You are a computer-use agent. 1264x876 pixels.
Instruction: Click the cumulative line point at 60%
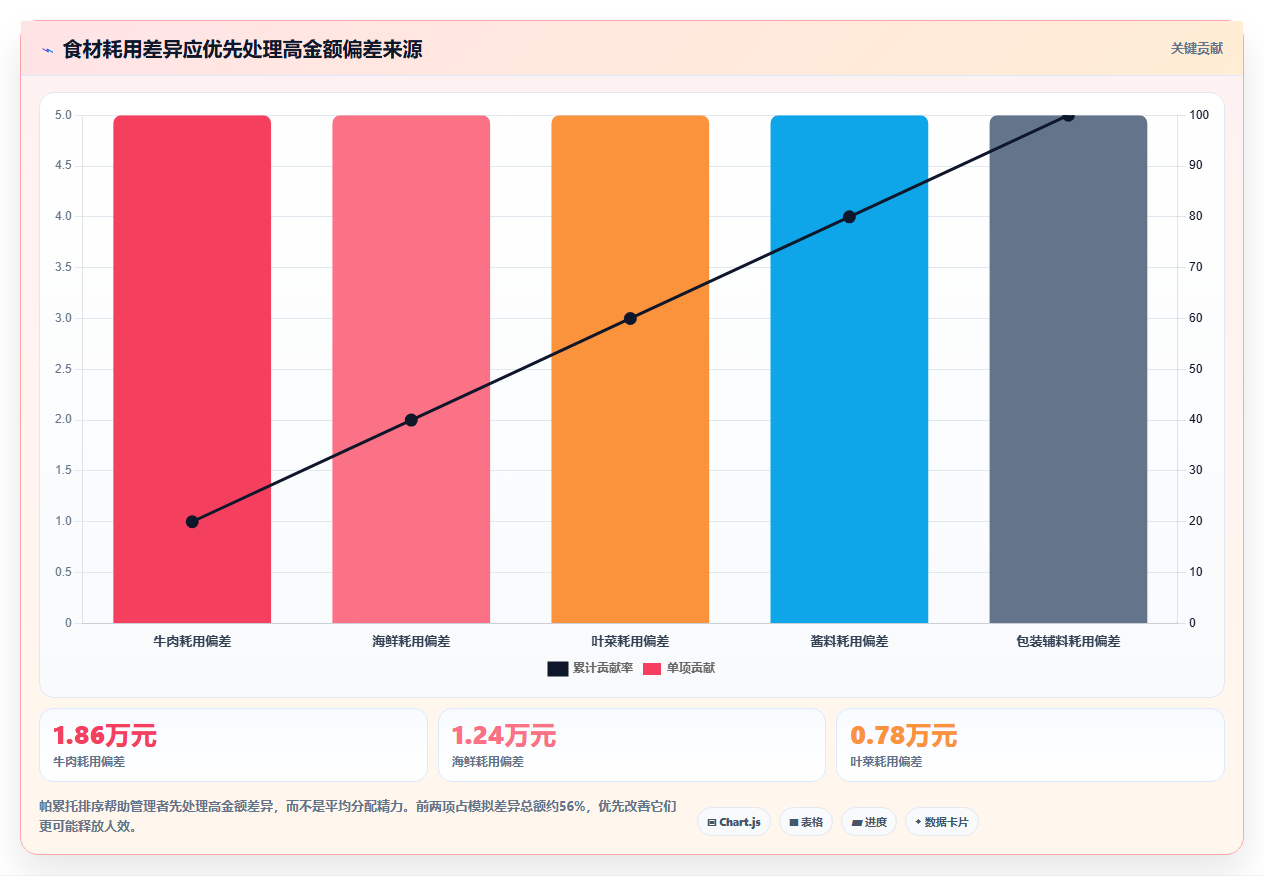click(x=630, y=318)
